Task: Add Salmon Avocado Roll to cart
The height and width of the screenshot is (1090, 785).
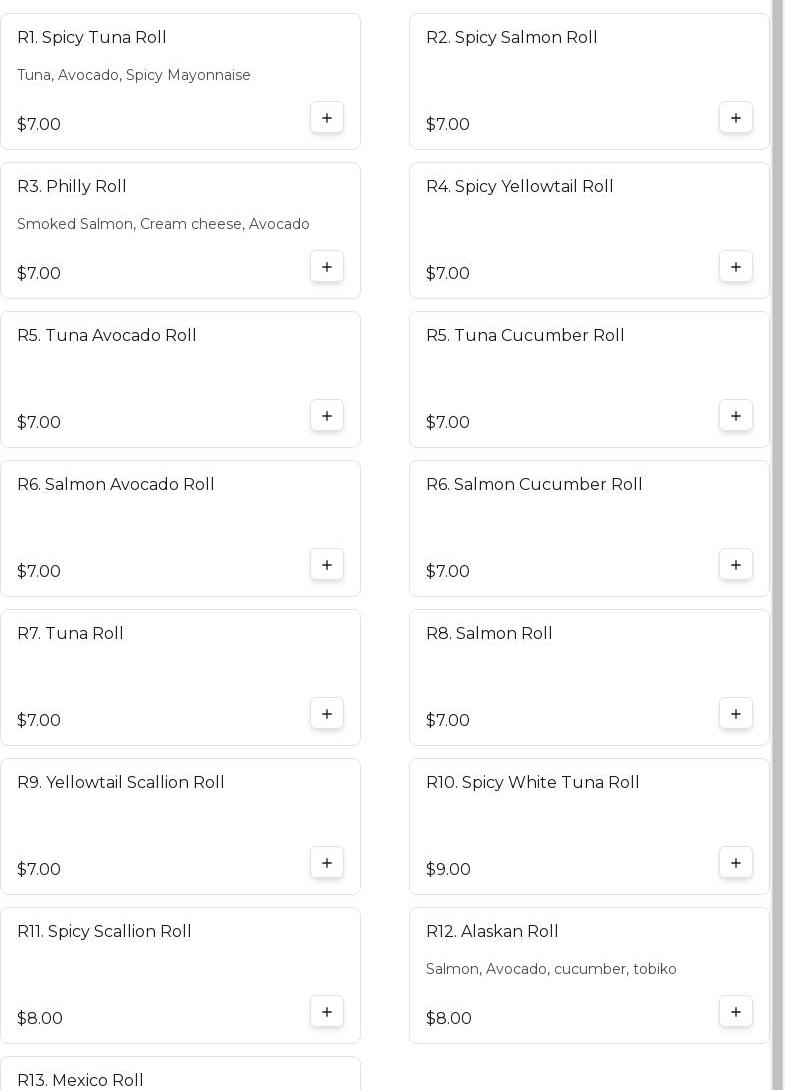Action: pos(327,565)
